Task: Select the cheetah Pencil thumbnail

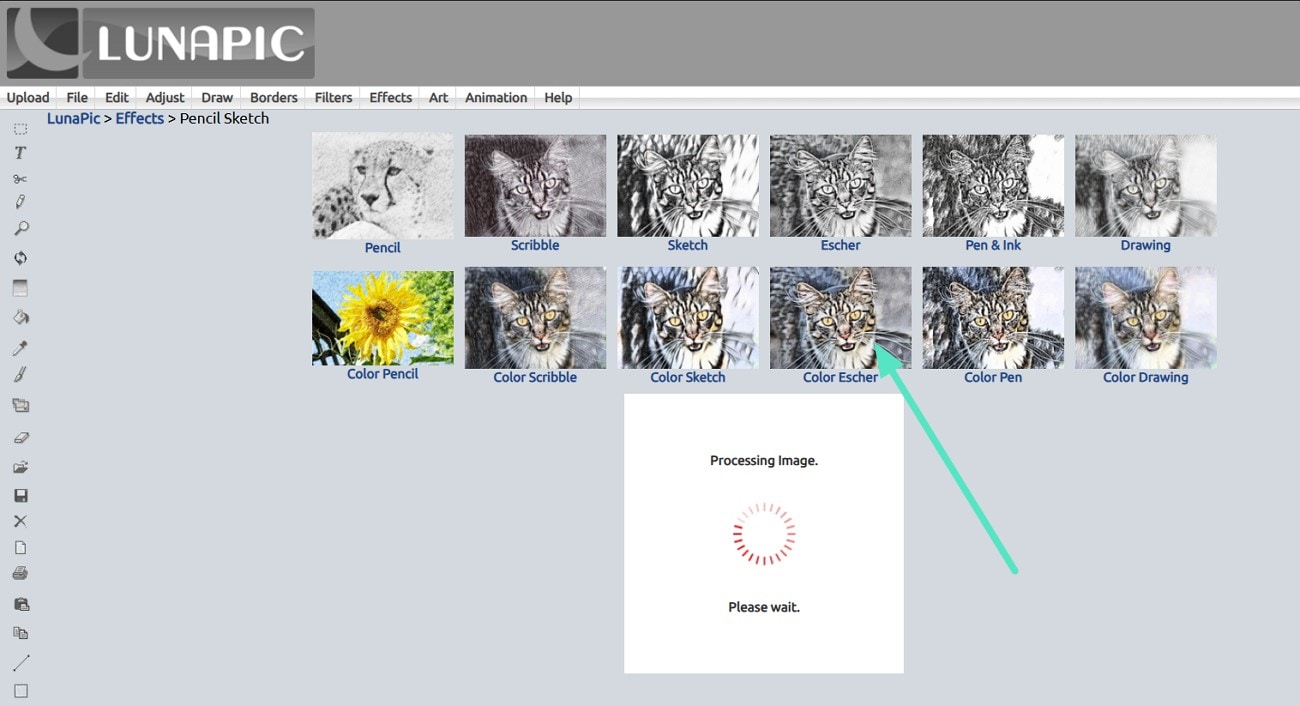Action: [382, 186]
